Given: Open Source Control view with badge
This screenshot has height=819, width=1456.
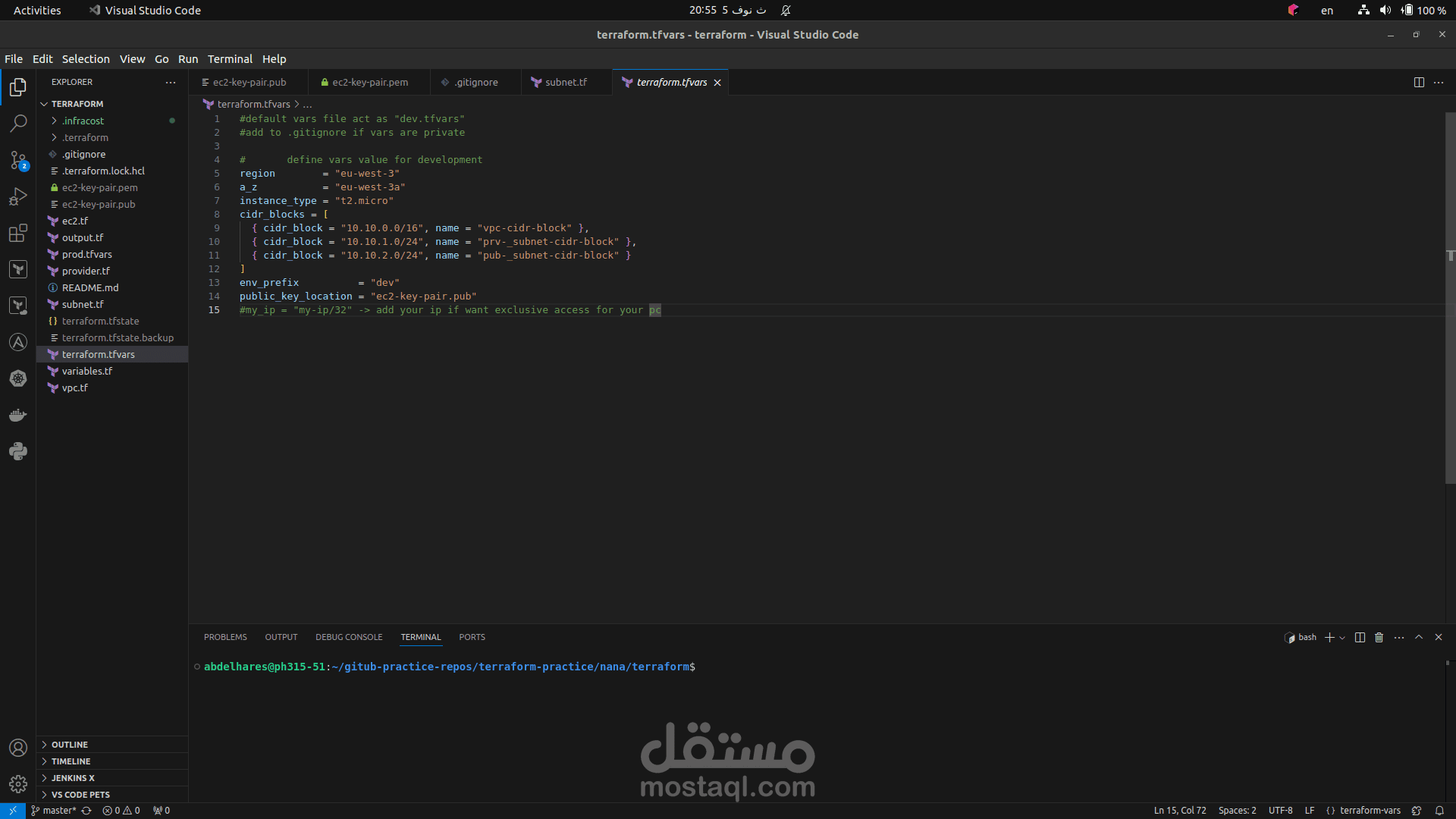Looking at the screenshot, I should (18, 160).
